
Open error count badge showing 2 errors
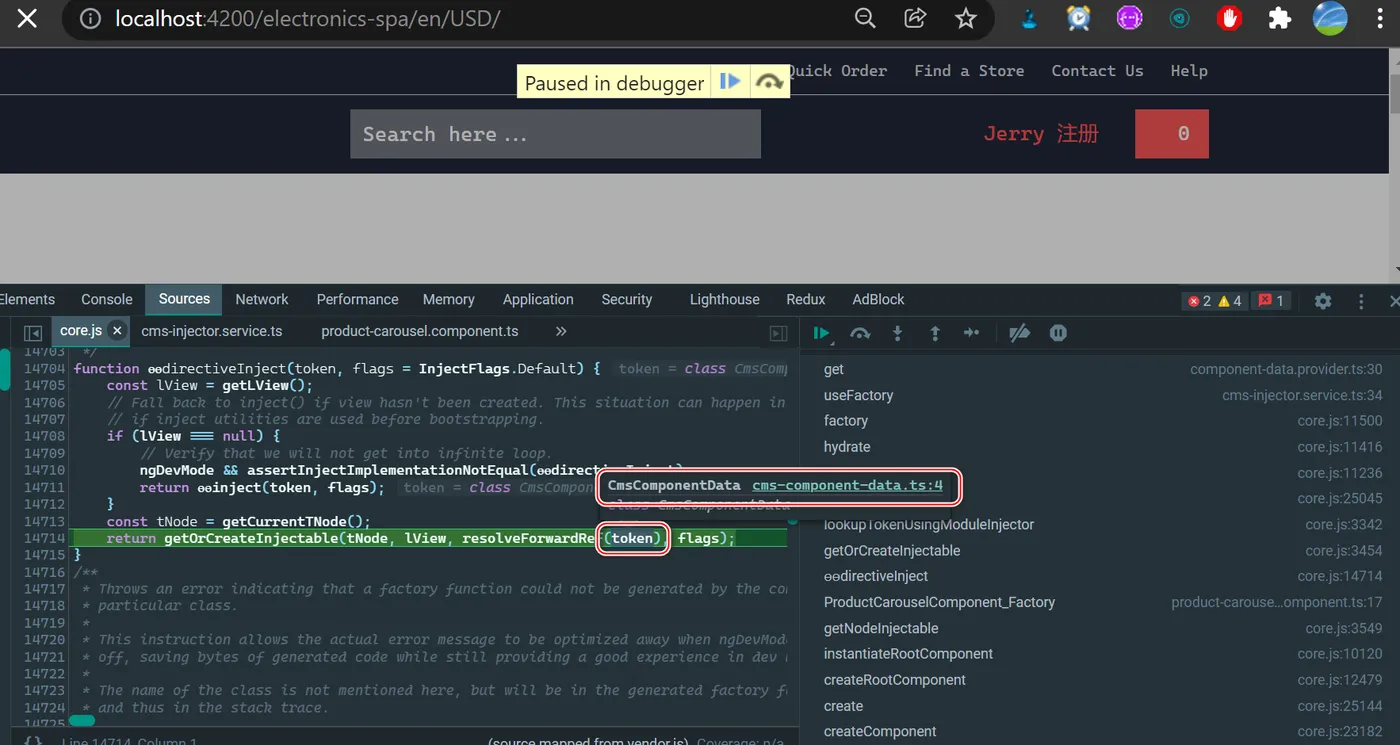1199,300
